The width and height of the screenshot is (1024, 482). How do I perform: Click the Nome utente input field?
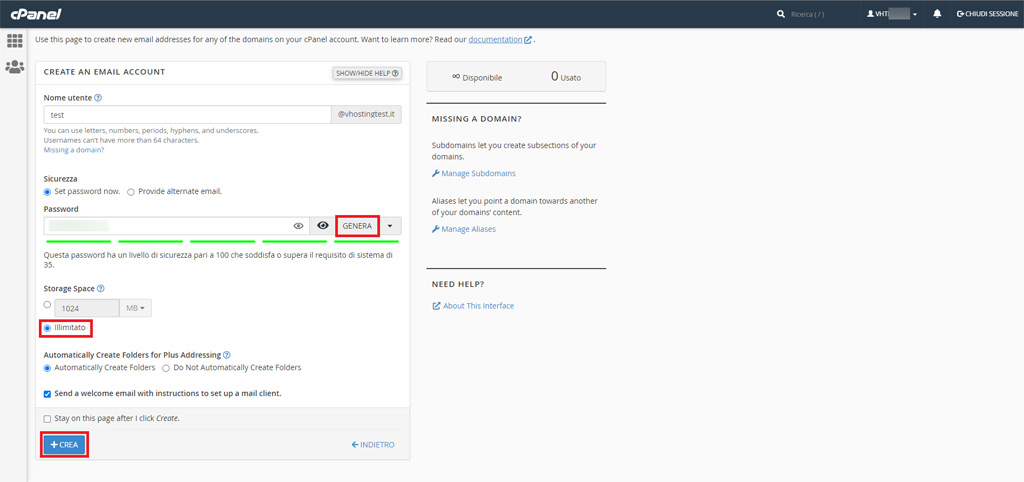point(187,115)
